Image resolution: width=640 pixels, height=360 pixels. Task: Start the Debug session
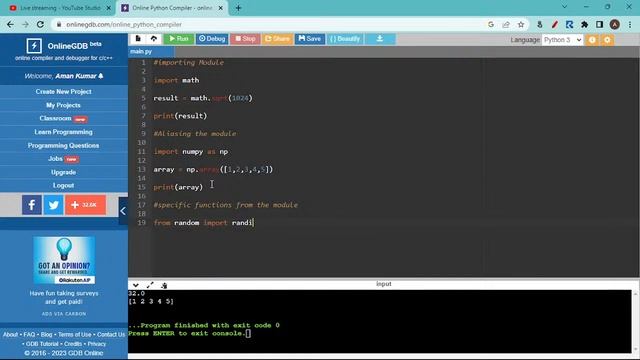click(x=212, y=39)
